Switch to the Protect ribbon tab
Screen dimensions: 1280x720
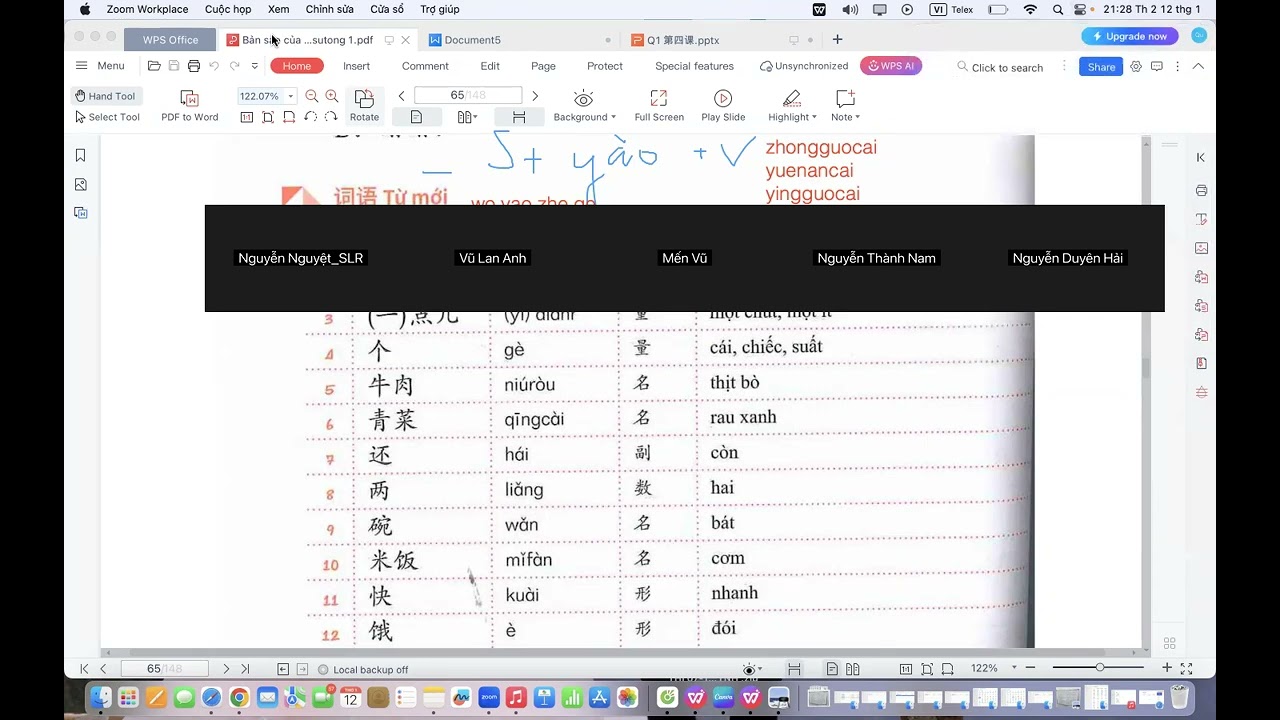605,66
